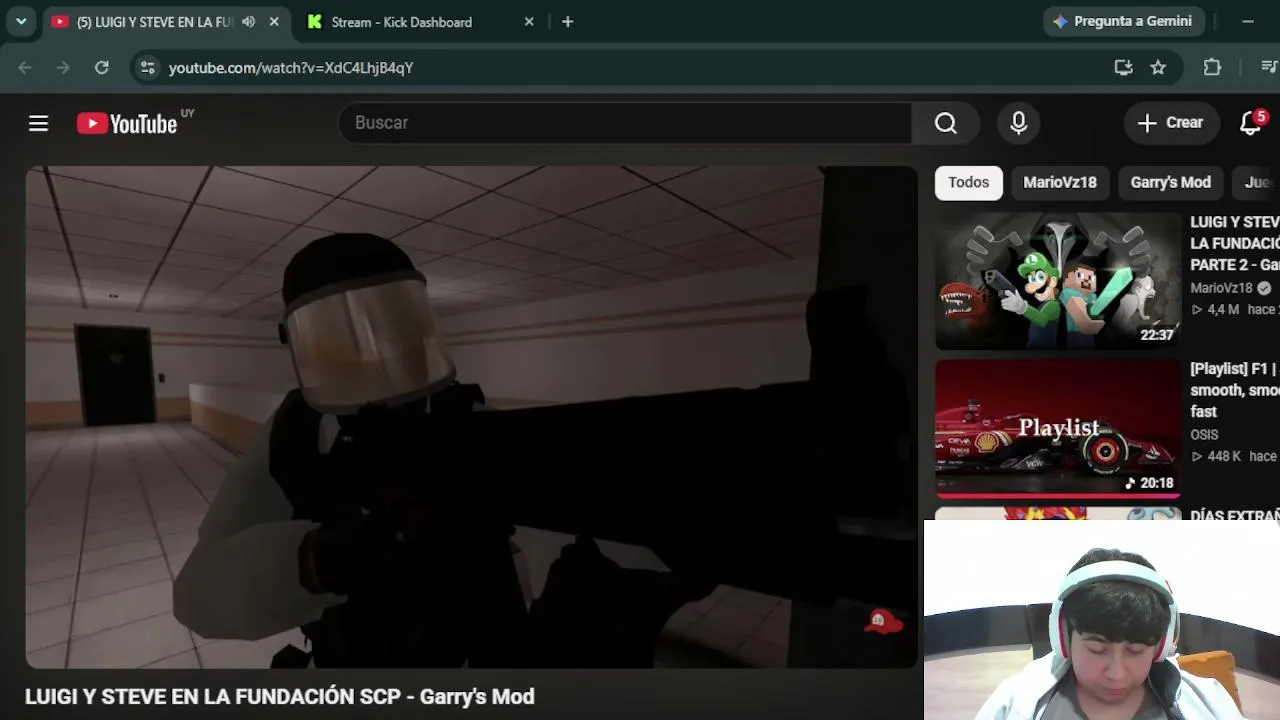The width and height of the screenshot is (1280, 720).
Task: Open a new browser tab
Action: pyautogui.click(x=567, y=22)
